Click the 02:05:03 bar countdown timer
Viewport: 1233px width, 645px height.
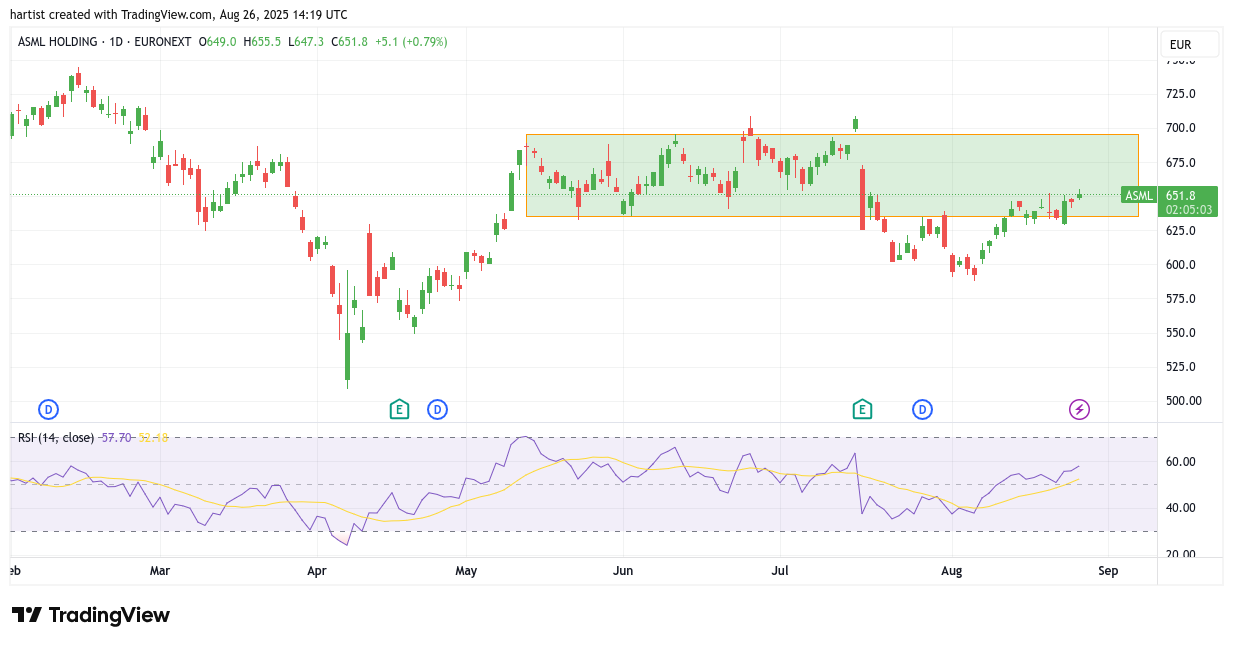click(1189, 210)
